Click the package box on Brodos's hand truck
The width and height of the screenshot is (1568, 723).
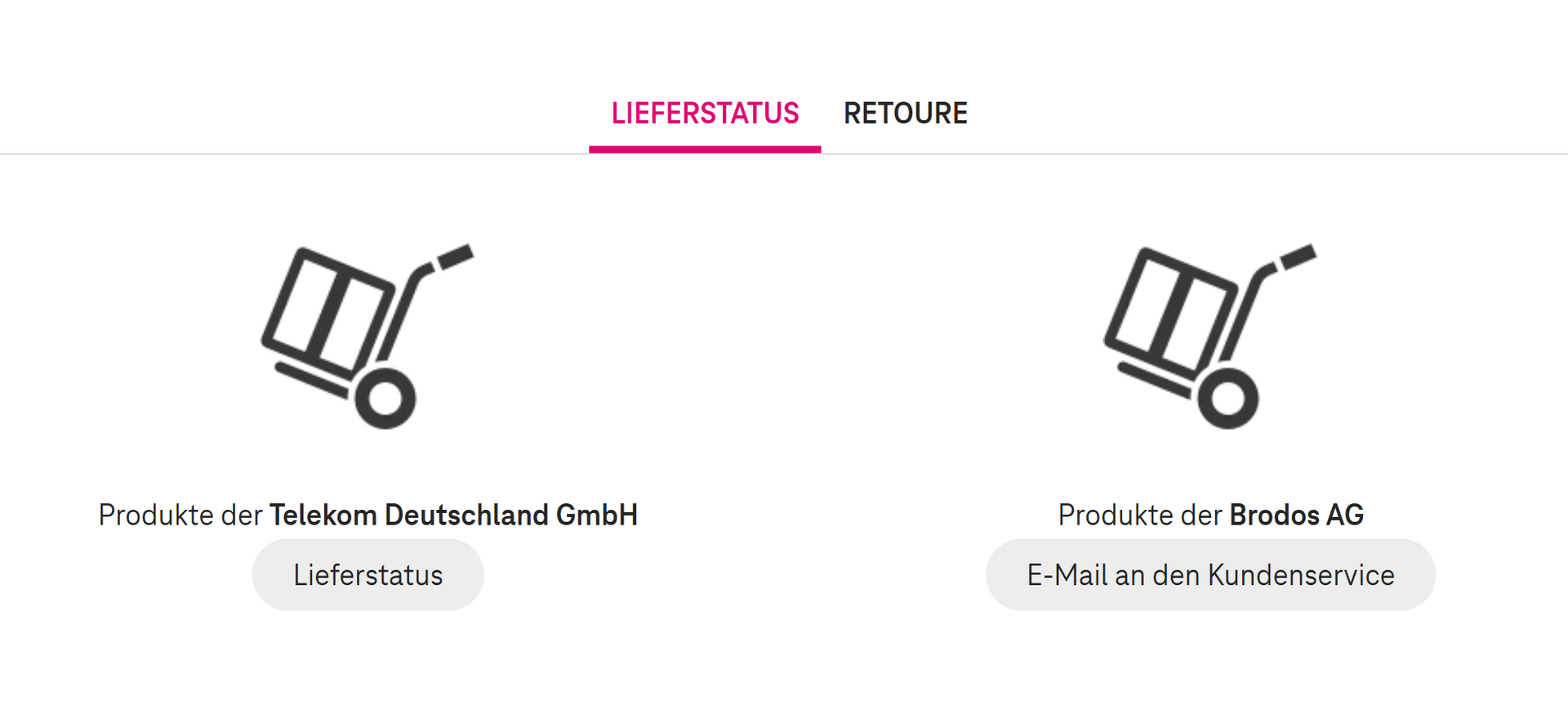[1171, 310]
